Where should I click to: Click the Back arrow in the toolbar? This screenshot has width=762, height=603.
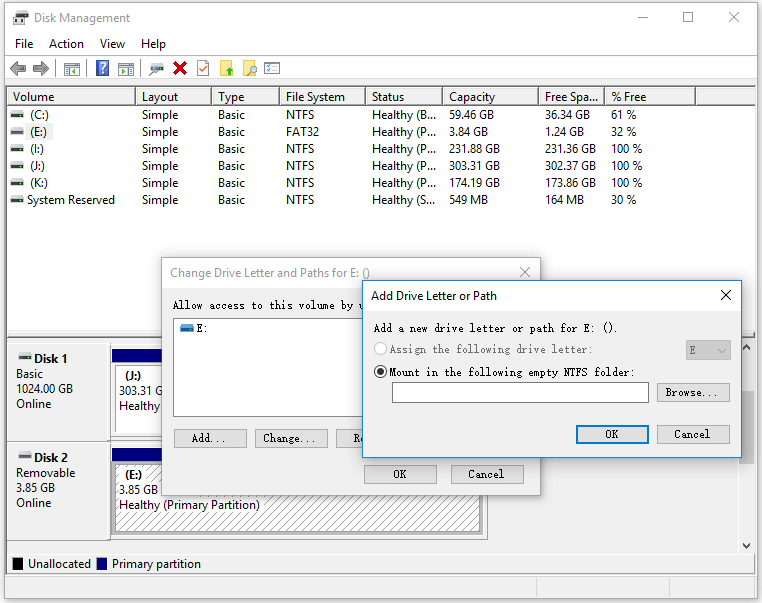click(18, 68)
